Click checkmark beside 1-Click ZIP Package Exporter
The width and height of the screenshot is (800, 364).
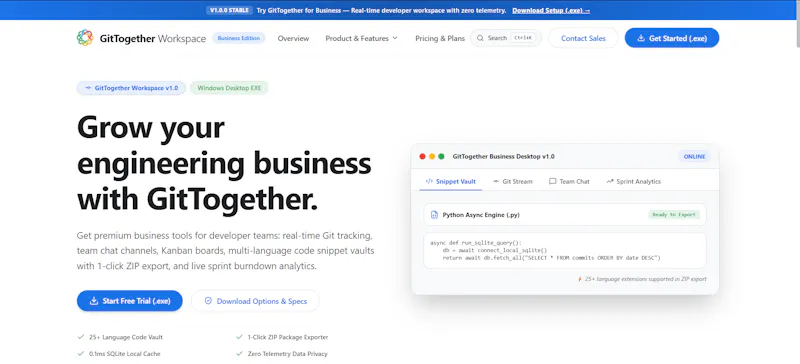239,337
